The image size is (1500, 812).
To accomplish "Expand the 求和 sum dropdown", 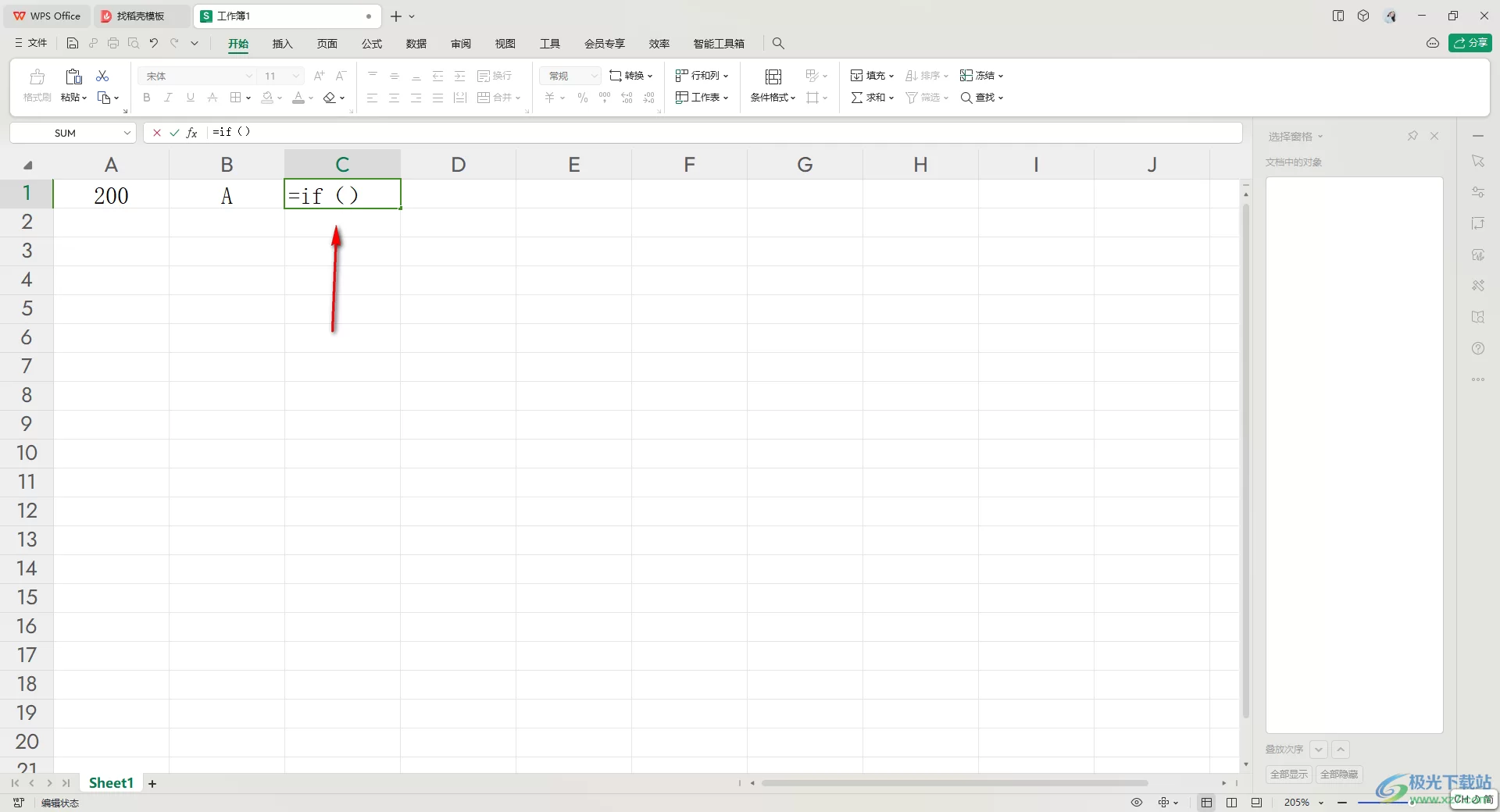I will coord(891,98).
